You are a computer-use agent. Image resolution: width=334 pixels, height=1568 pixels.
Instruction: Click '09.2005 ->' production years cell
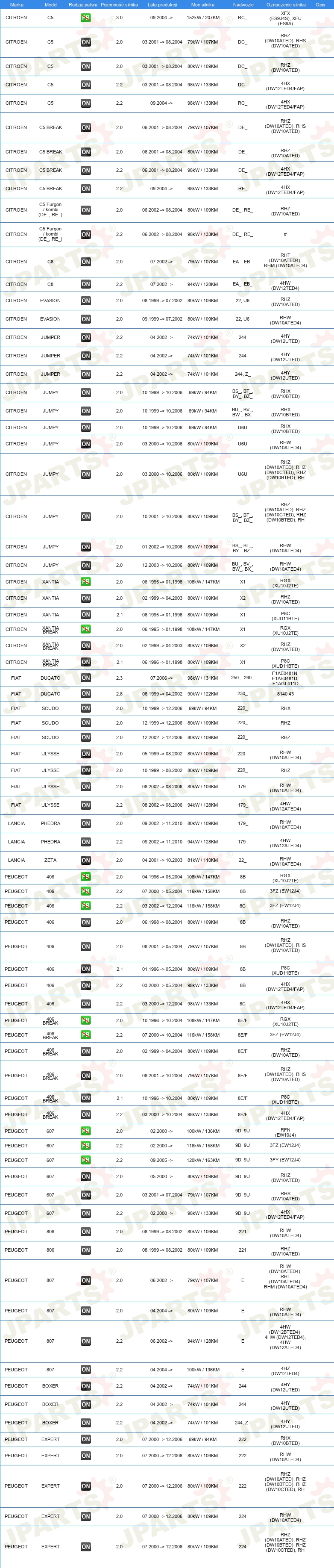161,1160
